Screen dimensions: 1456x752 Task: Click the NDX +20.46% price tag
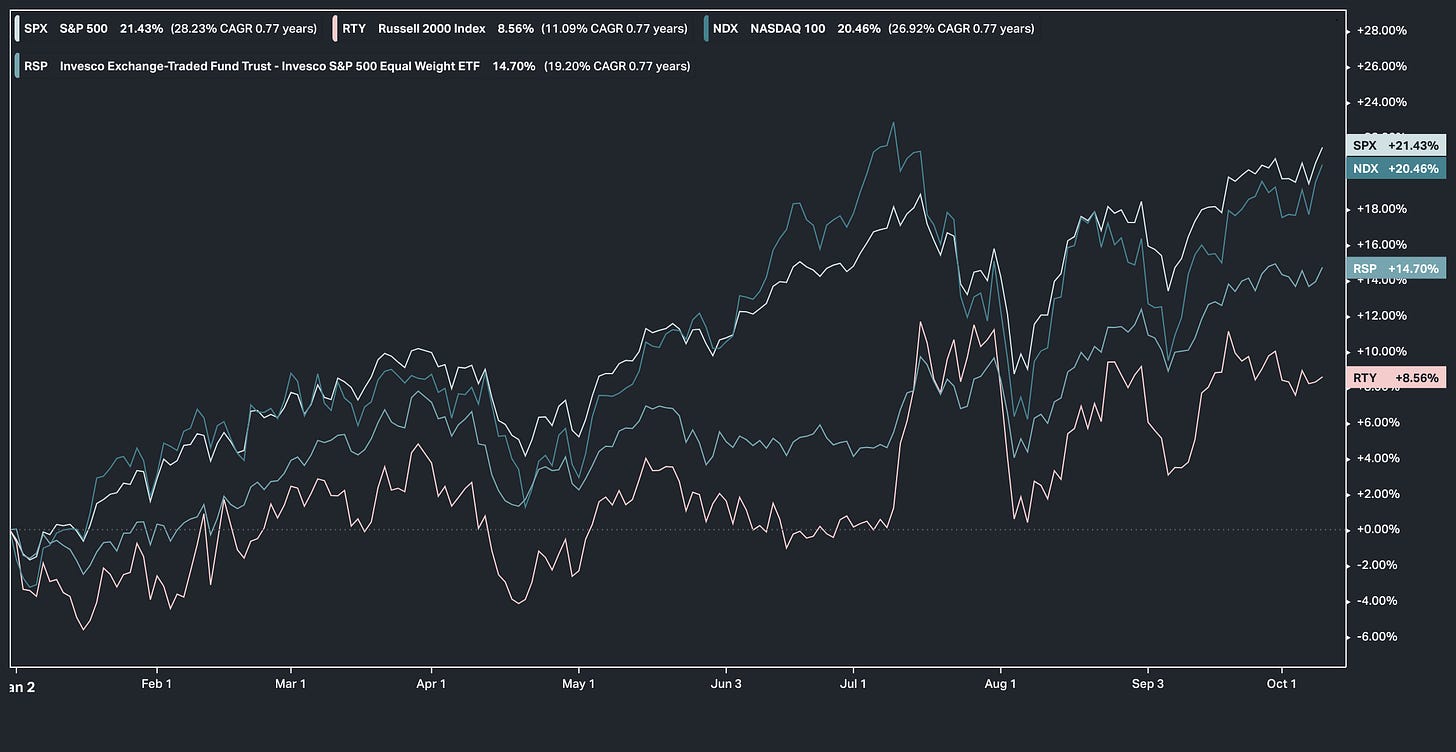(x=1396, y=168)
